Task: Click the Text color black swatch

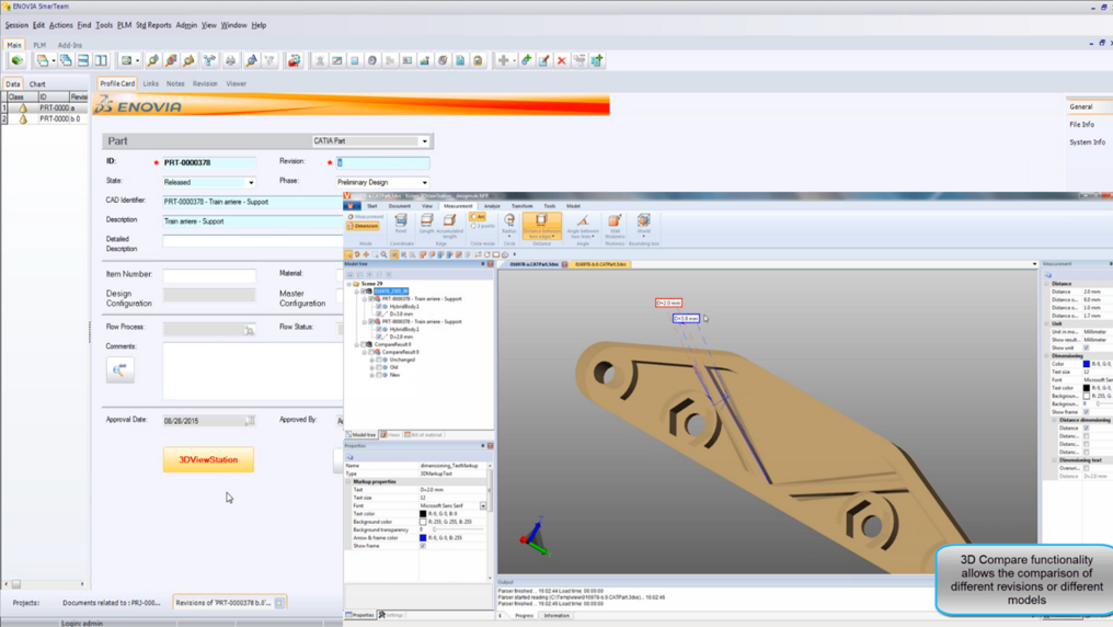Action: [423, 513]
